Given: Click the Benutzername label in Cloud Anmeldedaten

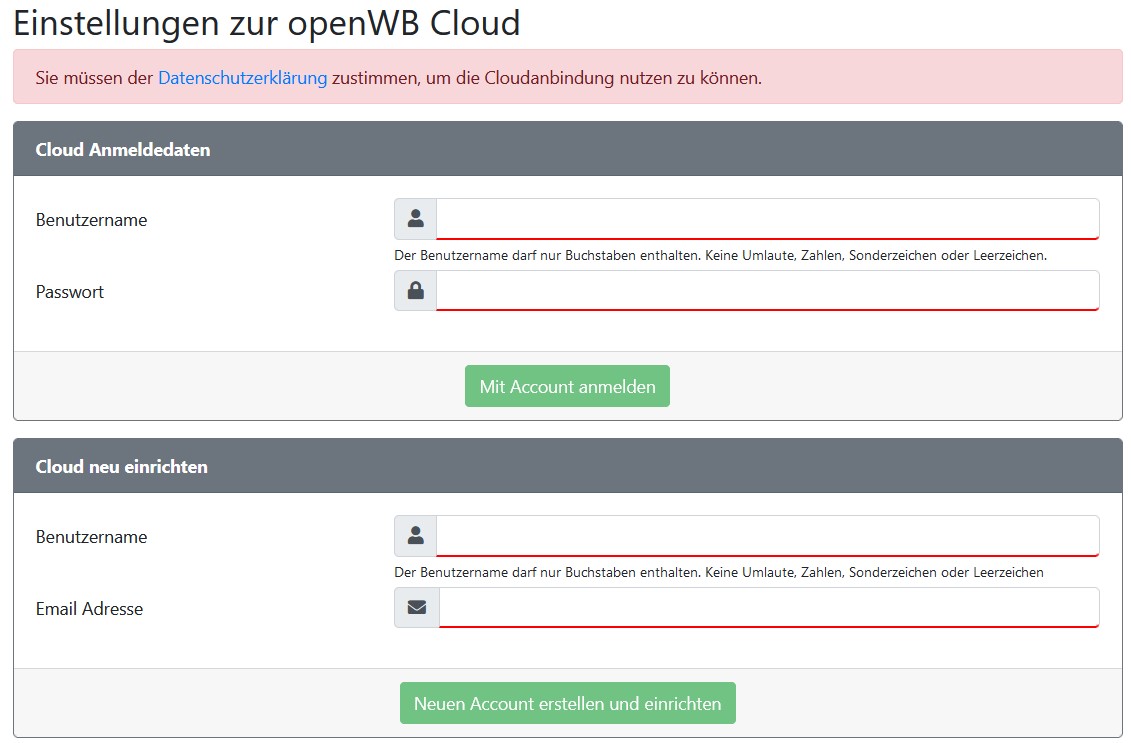Looking at the screenshot, I should pos(92,220).
